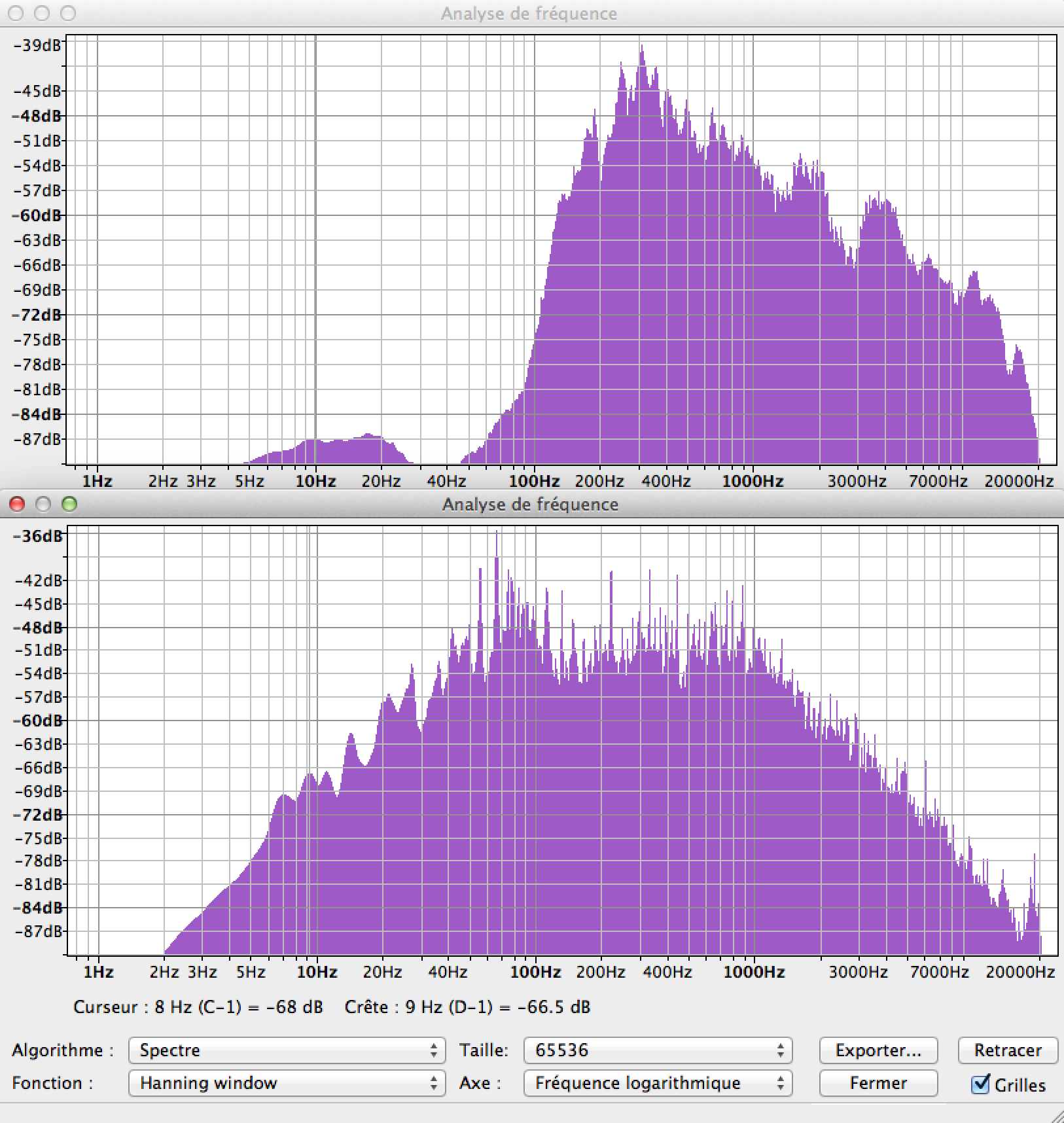Open the Fonction dropdown showing Hanning window
This screenshot has width=1064, height=1123.
(287, 1083)
